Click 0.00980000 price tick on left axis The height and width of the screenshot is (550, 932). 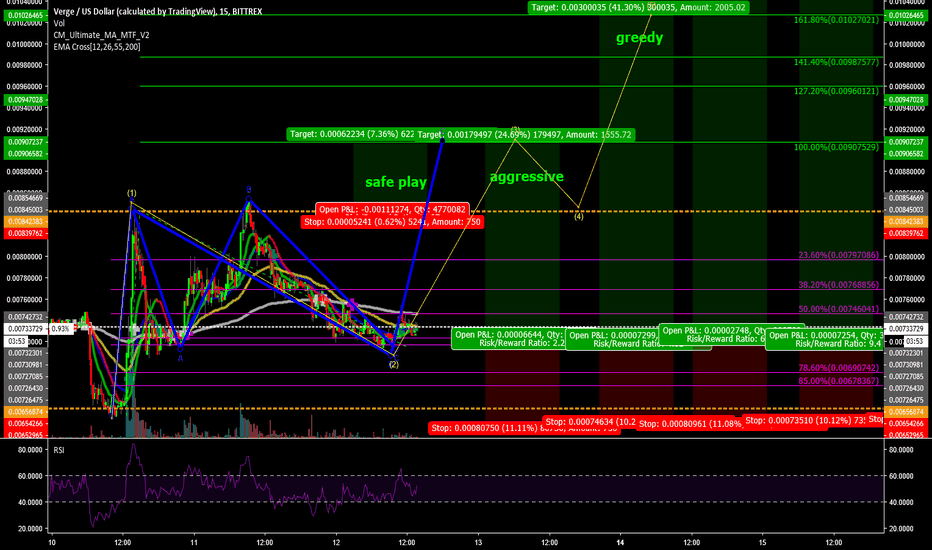pos(24,65)
